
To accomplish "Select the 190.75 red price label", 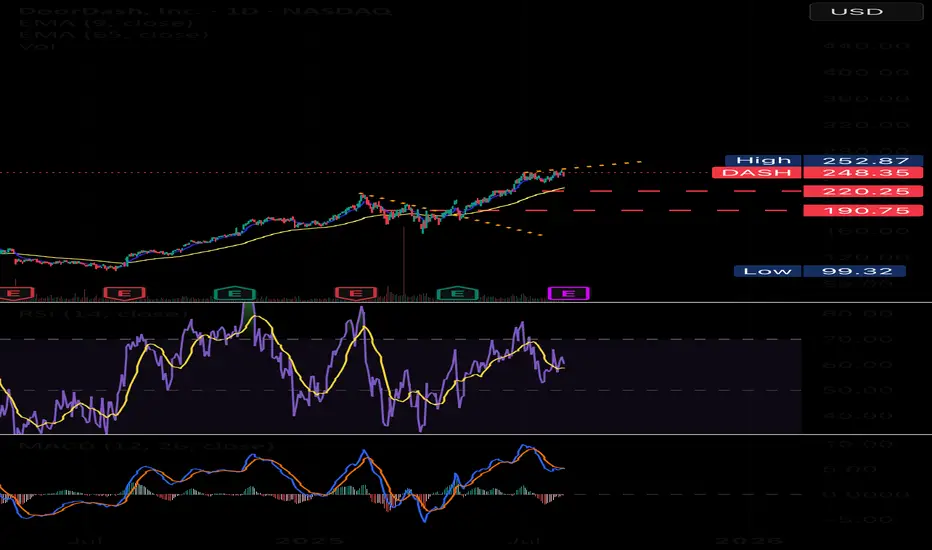I will point(863,210).
